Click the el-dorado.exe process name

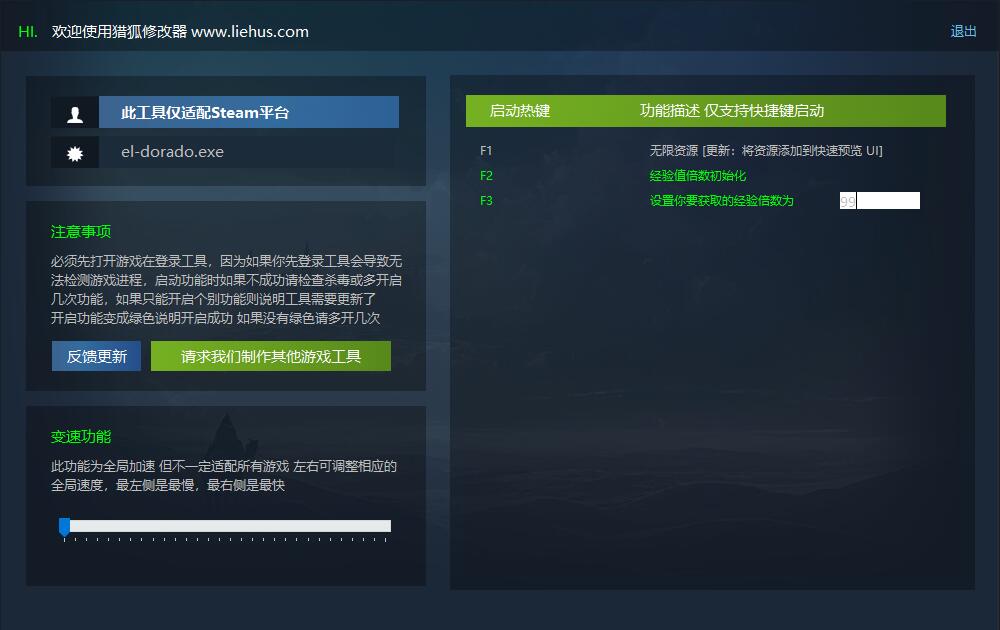click(x=172, y=152)
